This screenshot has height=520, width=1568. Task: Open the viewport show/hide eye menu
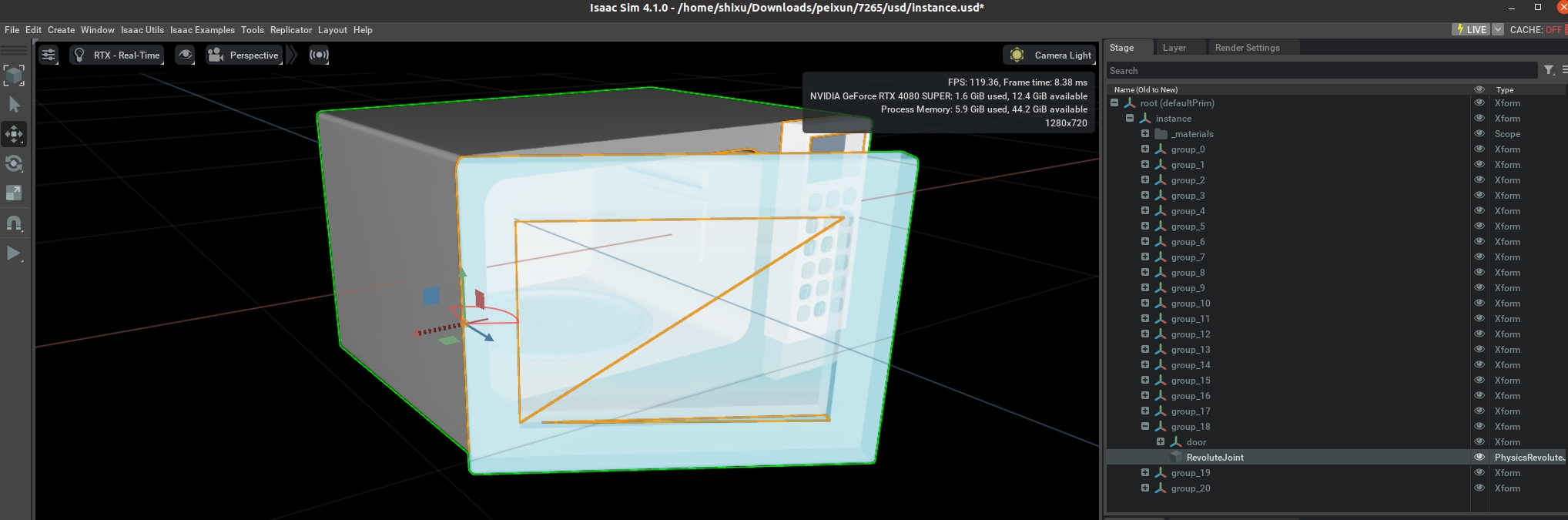(185, 55)
